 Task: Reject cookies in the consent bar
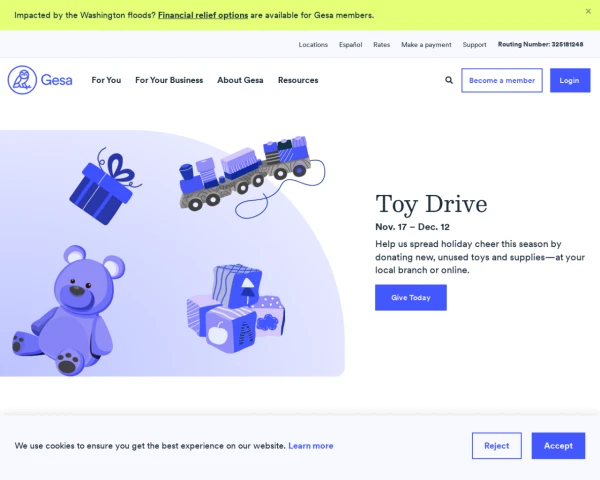[x=496, y=446]
